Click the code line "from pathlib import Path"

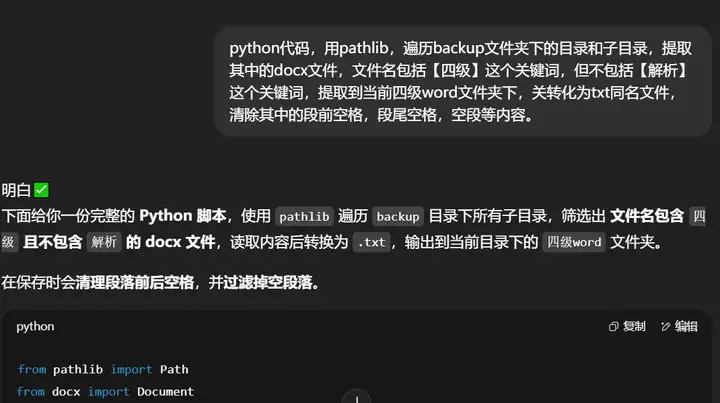coord(103,369)
